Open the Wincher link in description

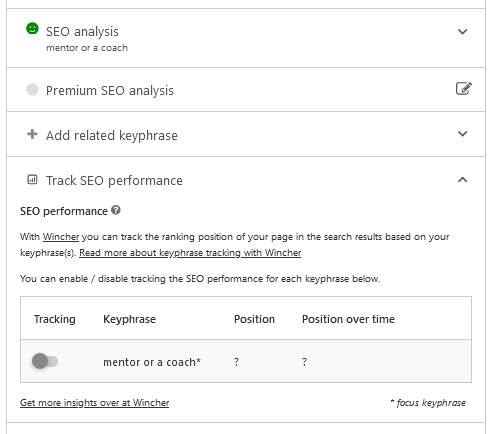click(61, 237)
